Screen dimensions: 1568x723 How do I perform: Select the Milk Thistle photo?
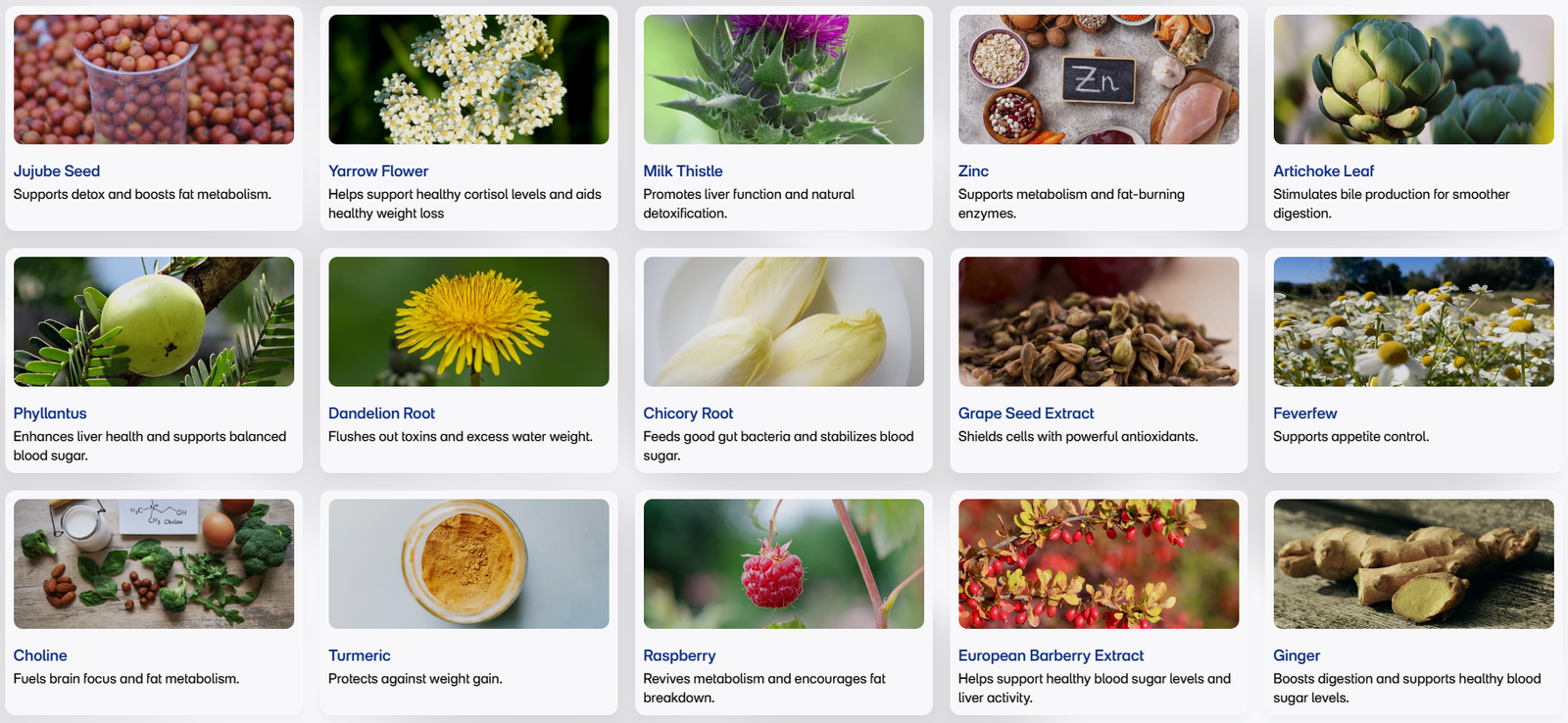click(x=783, y=79)
